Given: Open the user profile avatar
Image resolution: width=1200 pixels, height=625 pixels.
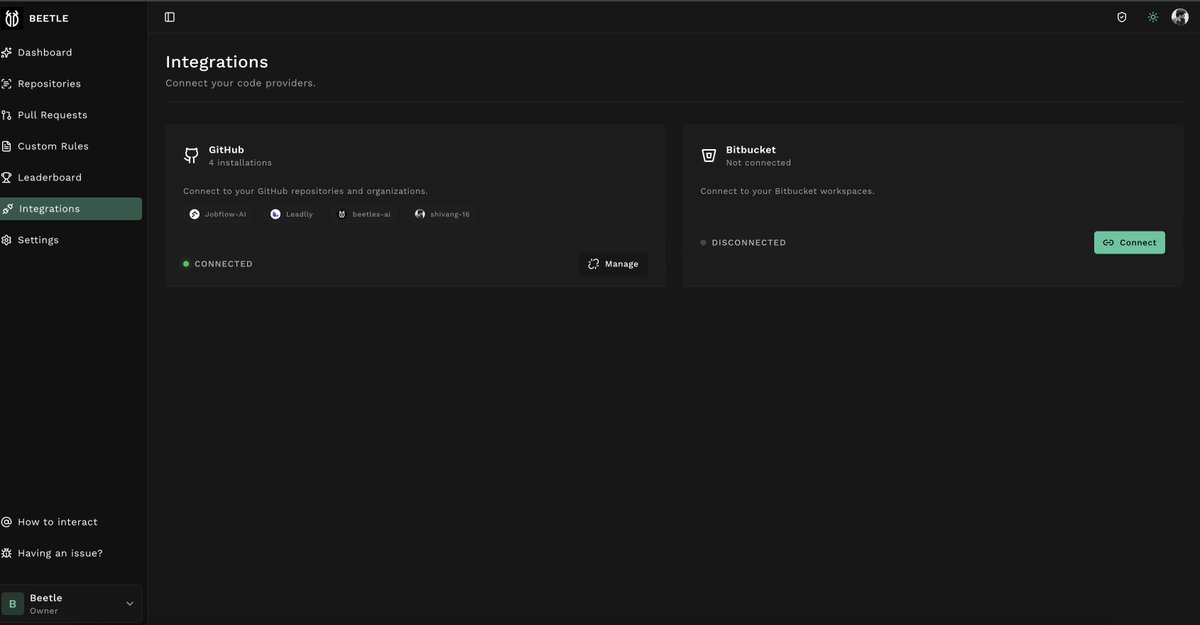Looking at the screenshot, I should click(x=1180, y=17).
